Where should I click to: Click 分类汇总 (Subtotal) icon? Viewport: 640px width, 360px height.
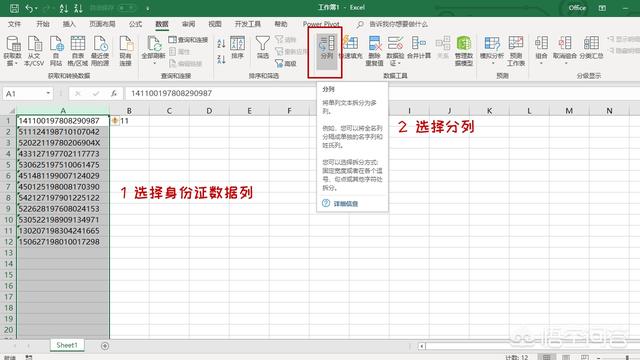pyautogui.click(x=591, y=47)
